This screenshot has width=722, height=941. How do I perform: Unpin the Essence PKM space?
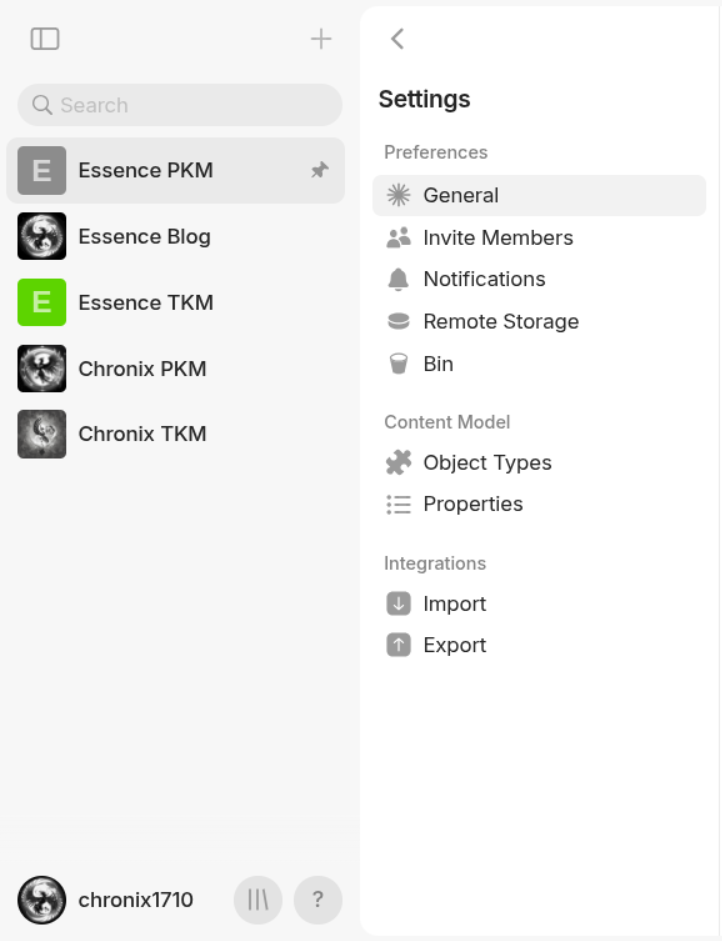point(319,170)
